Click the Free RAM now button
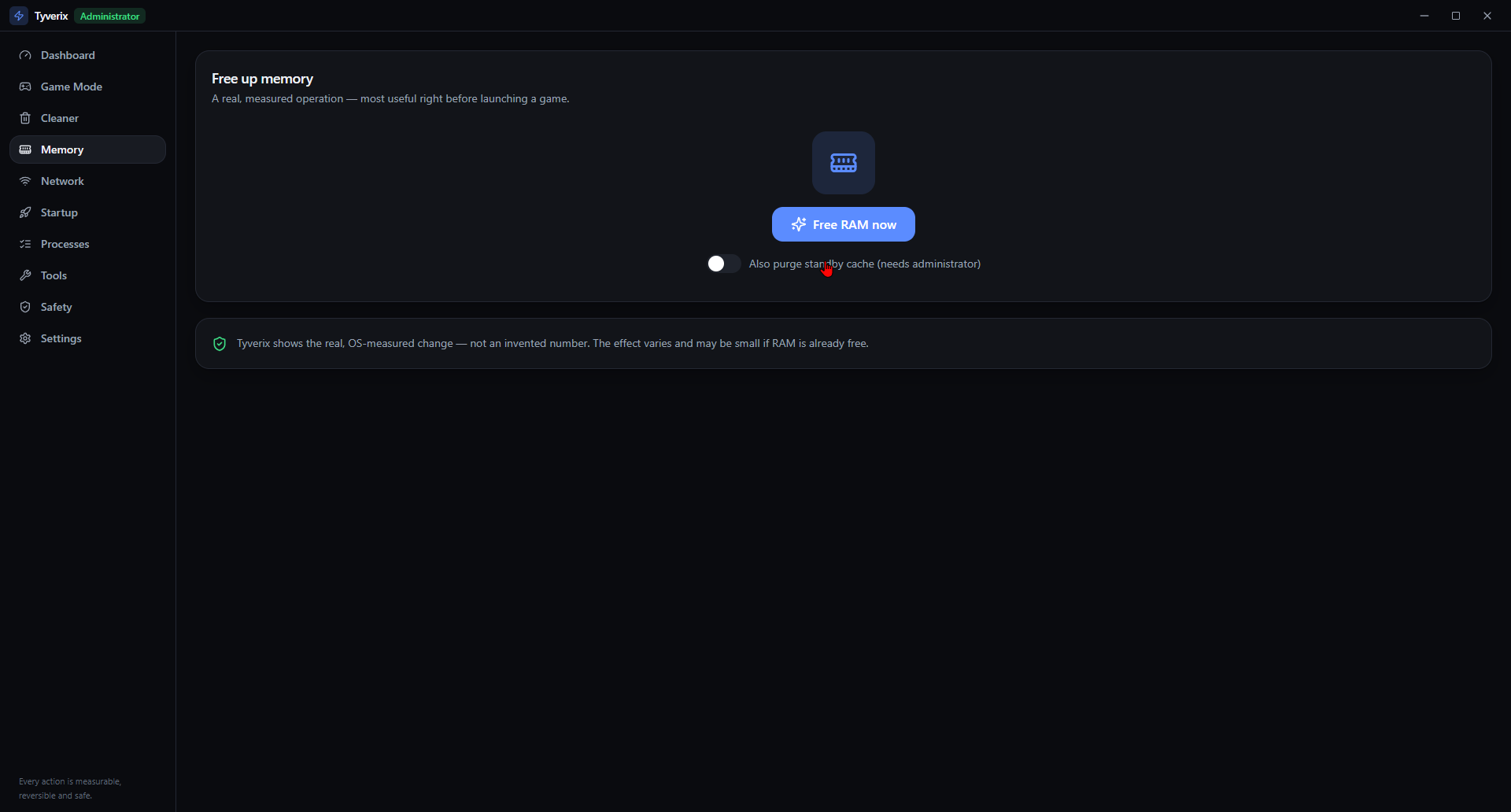The height and width of the screenshot is (812, 1511). coord(844,224)
